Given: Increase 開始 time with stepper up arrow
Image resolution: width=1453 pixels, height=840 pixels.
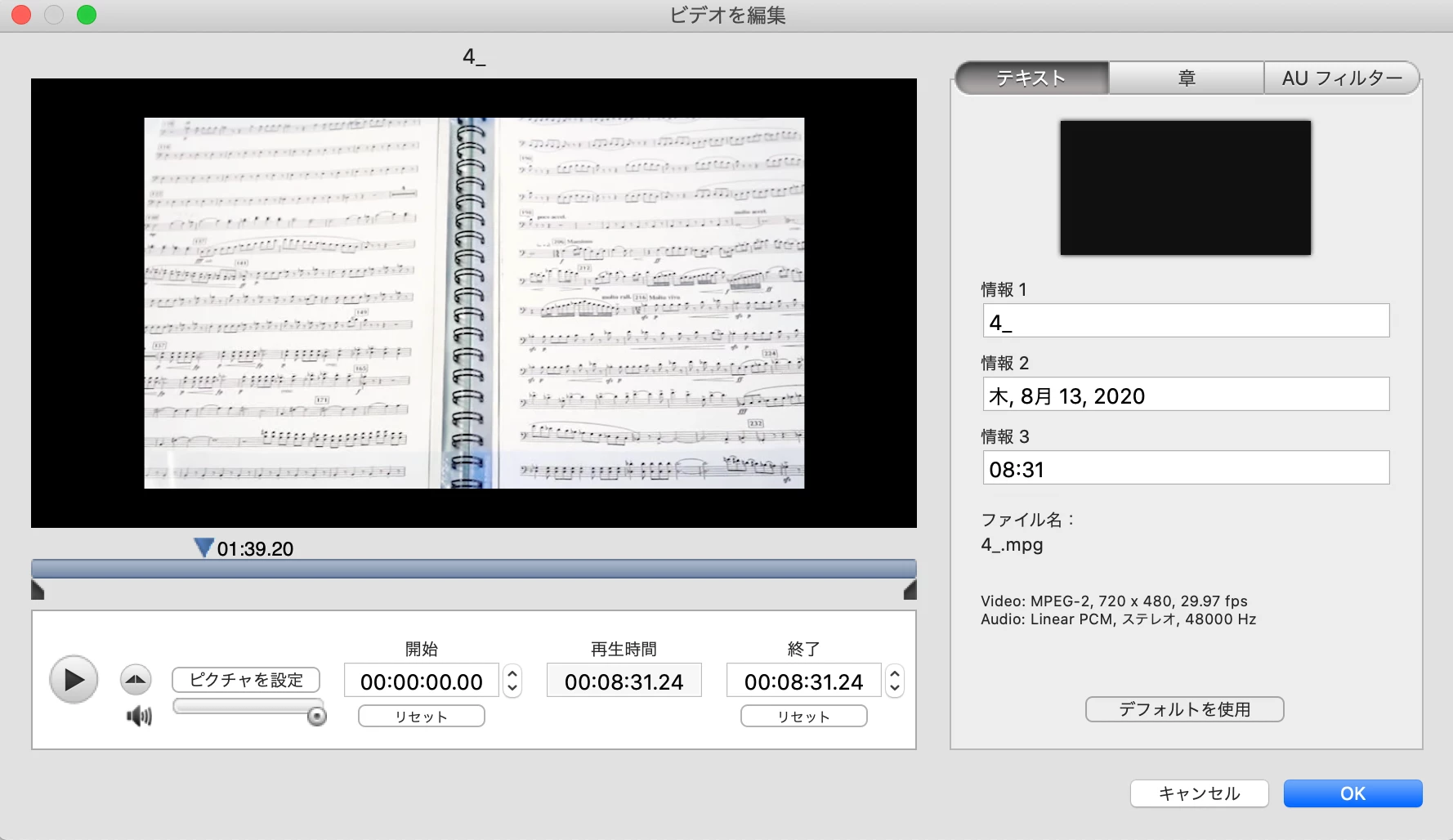Looking at the screenshot, I should click(x=512, y=673).
